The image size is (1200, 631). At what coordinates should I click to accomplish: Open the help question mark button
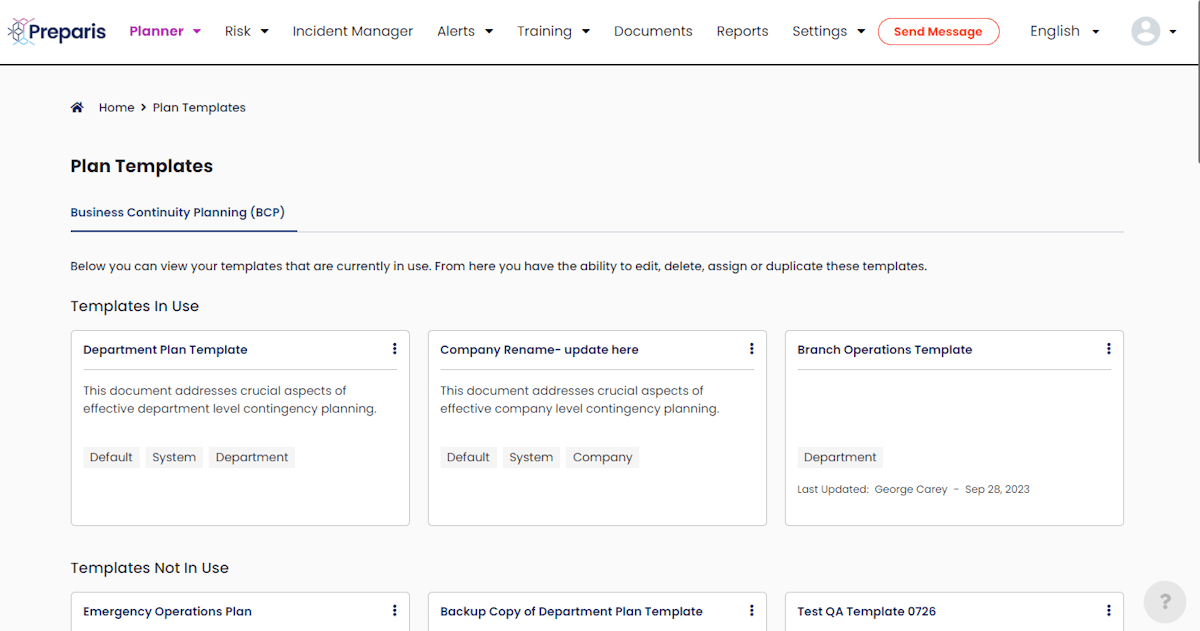pos(1165,602)
